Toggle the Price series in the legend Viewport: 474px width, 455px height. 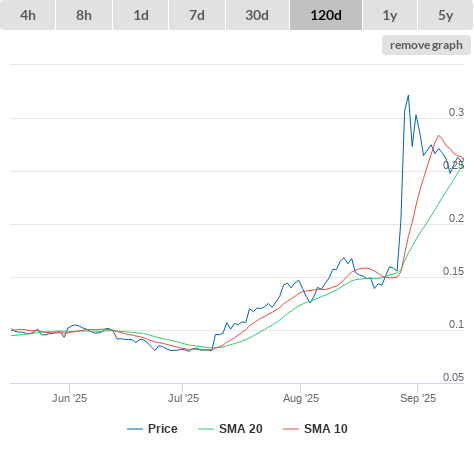coord(152,429)
